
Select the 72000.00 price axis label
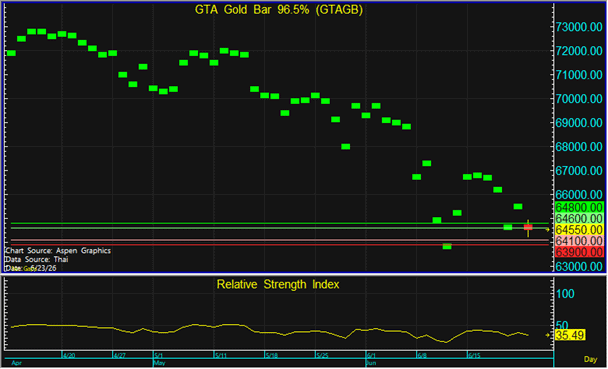pyautogui.click(x=579, y=51)
